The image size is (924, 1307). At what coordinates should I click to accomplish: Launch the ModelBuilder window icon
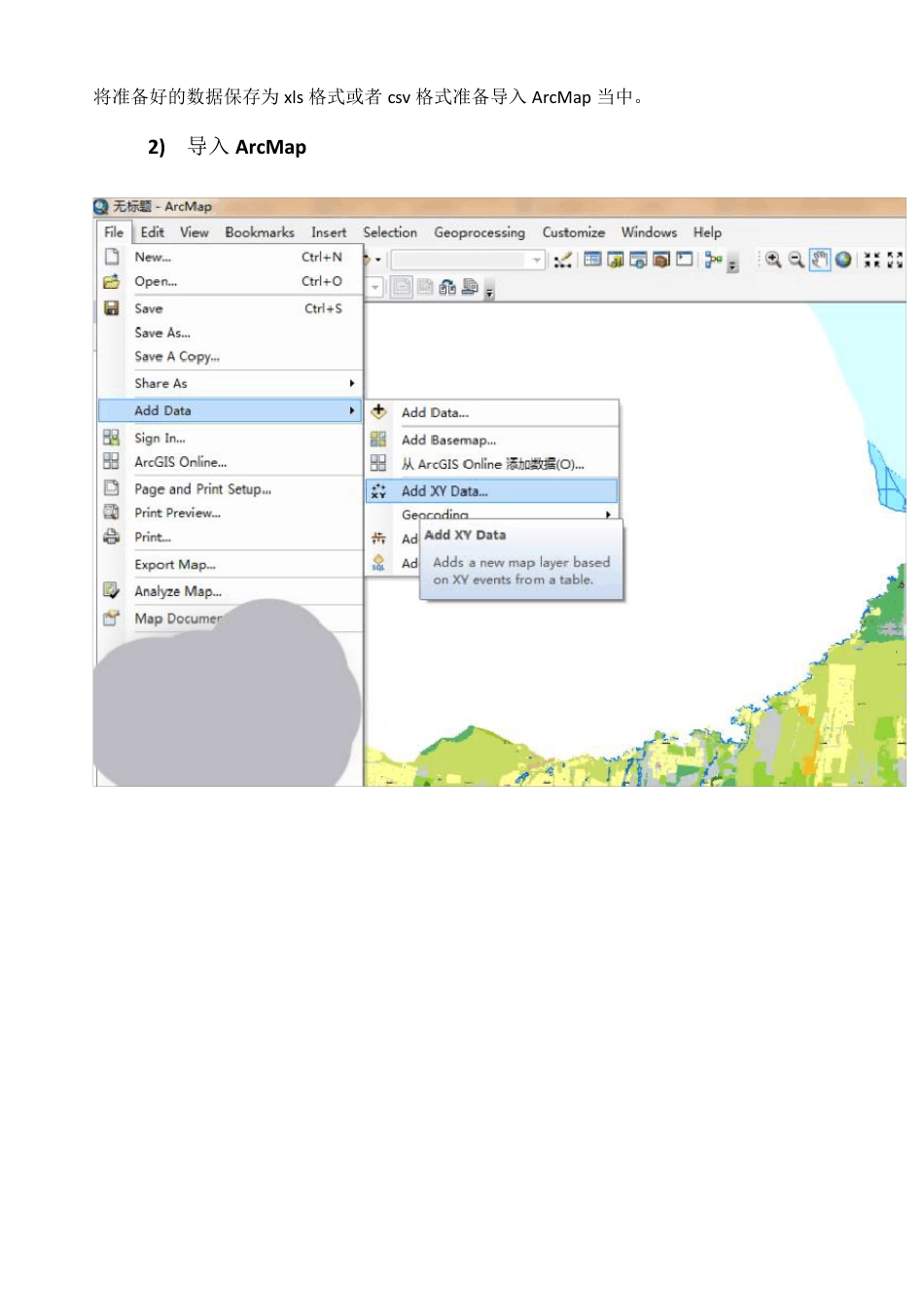(x=714, y=260)
